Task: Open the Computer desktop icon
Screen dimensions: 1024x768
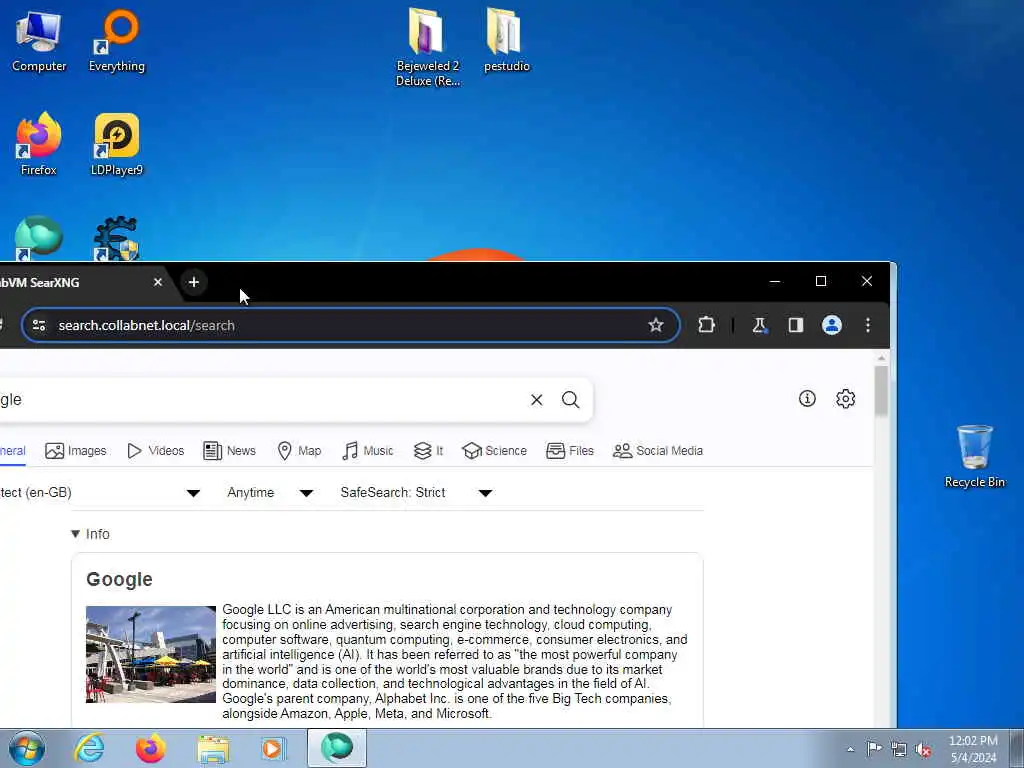Action: tap(39, 40)
